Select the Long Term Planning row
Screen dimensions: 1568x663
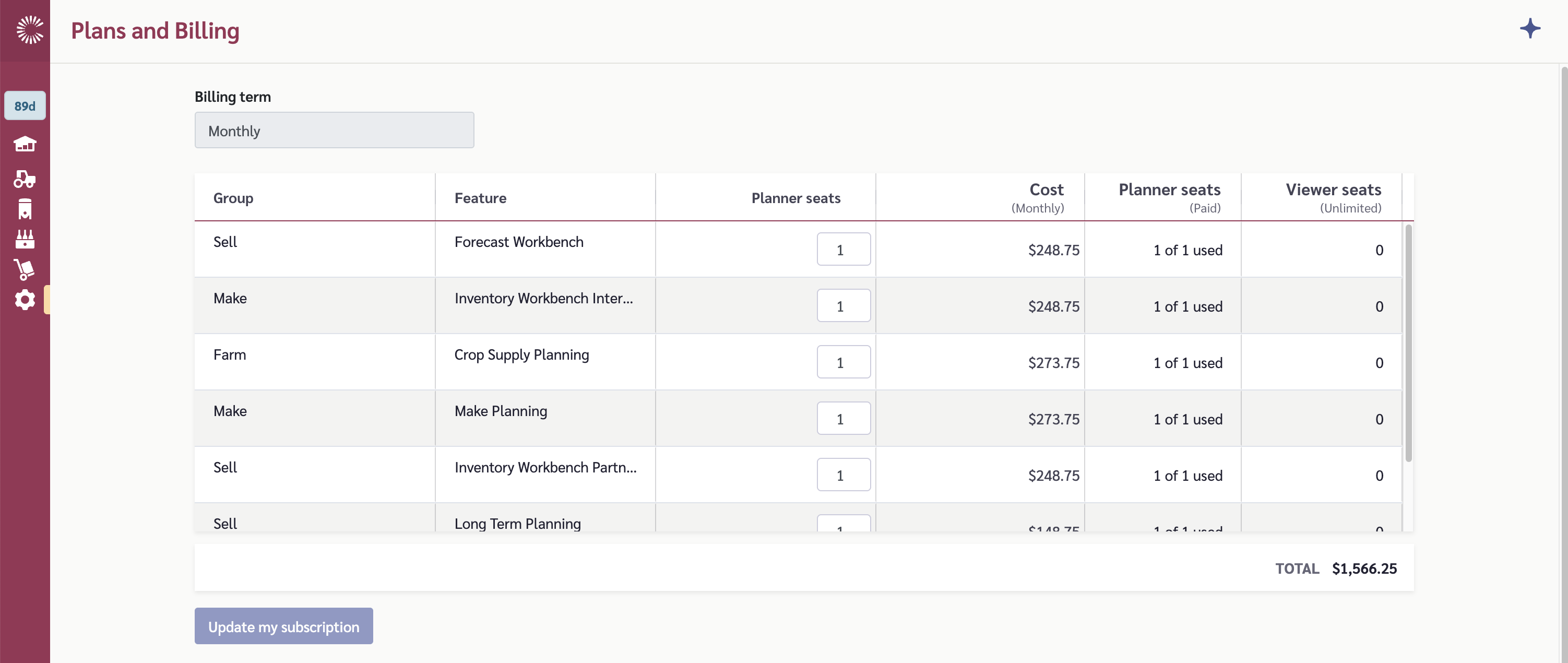tap(517, 523)
